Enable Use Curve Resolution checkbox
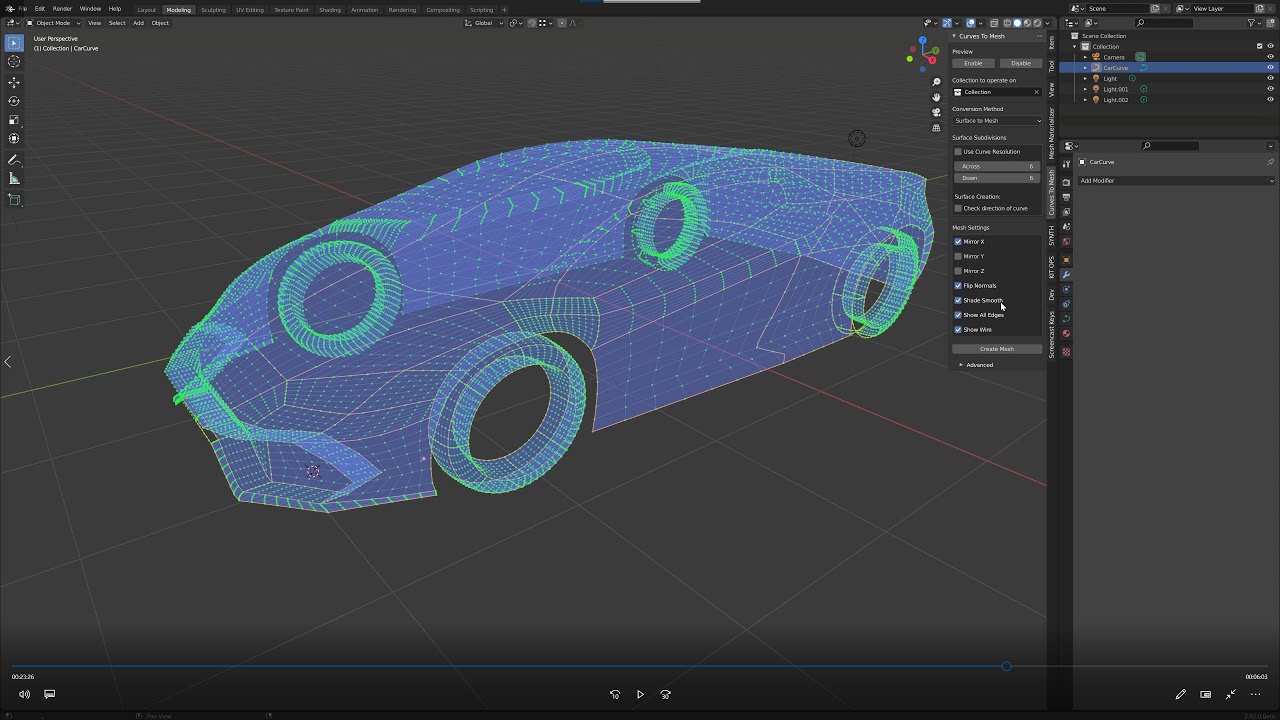Image resolution: width=1280 pixels, height=720 pixels. pyautogui.click(x=958, y=152)
